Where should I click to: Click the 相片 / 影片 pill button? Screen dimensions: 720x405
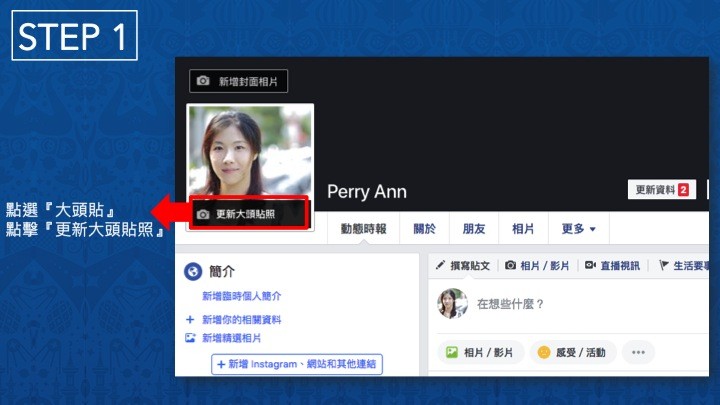coord(480,352)
